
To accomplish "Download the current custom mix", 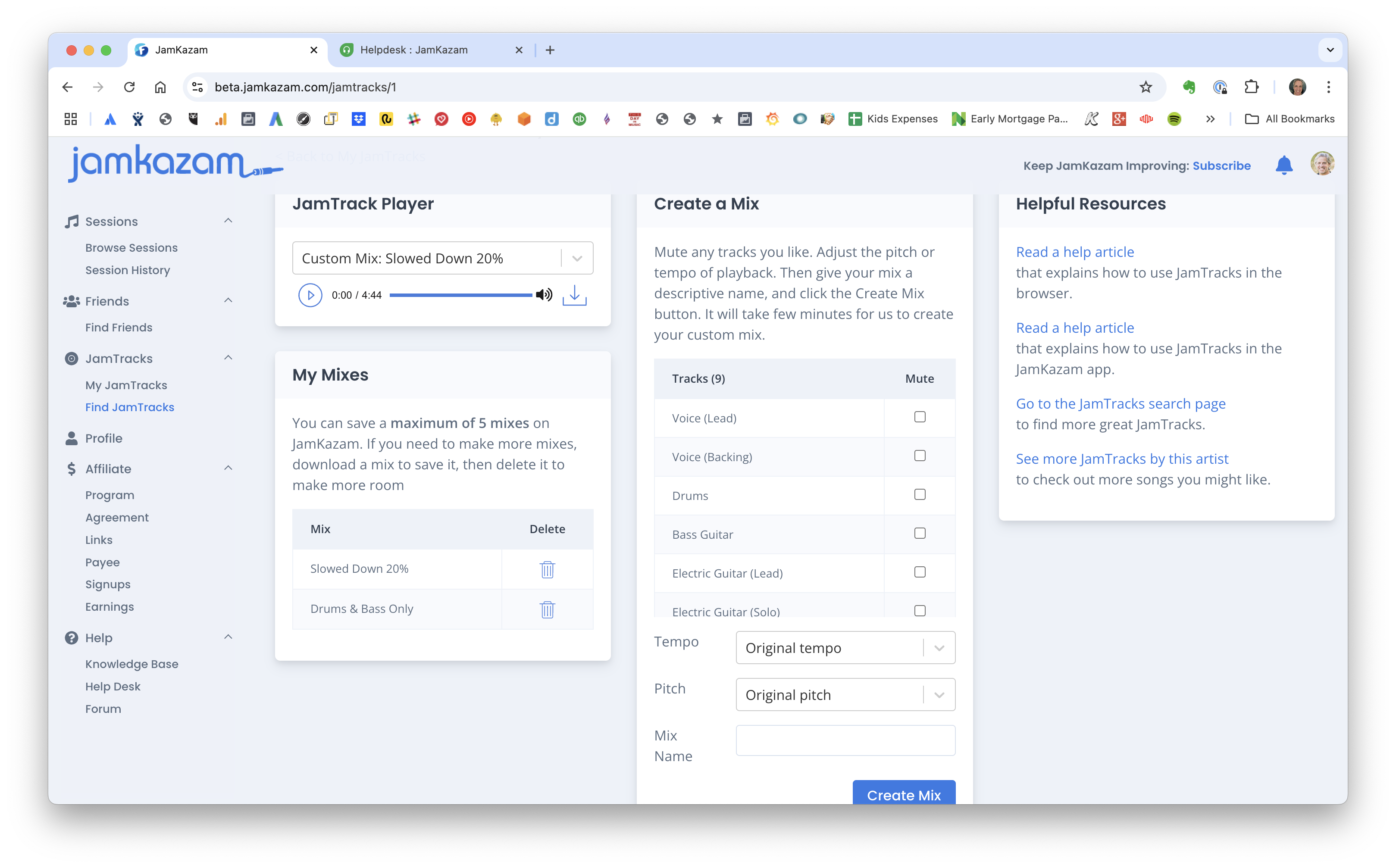I will click(574, 295).
